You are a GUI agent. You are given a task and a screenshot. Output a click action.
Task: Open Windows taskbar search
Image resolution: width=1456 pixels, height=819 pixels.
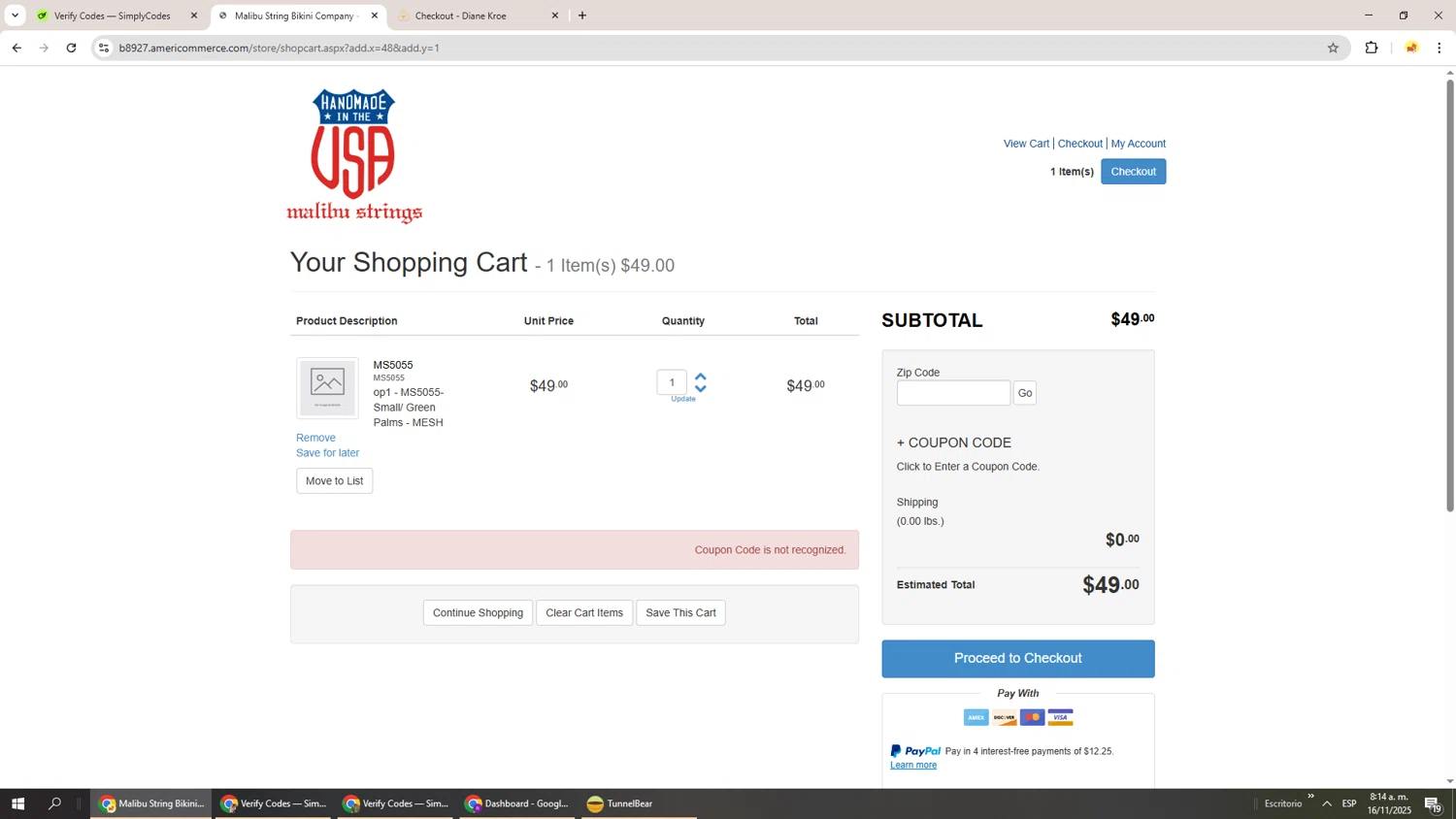[x=54, y=803]
